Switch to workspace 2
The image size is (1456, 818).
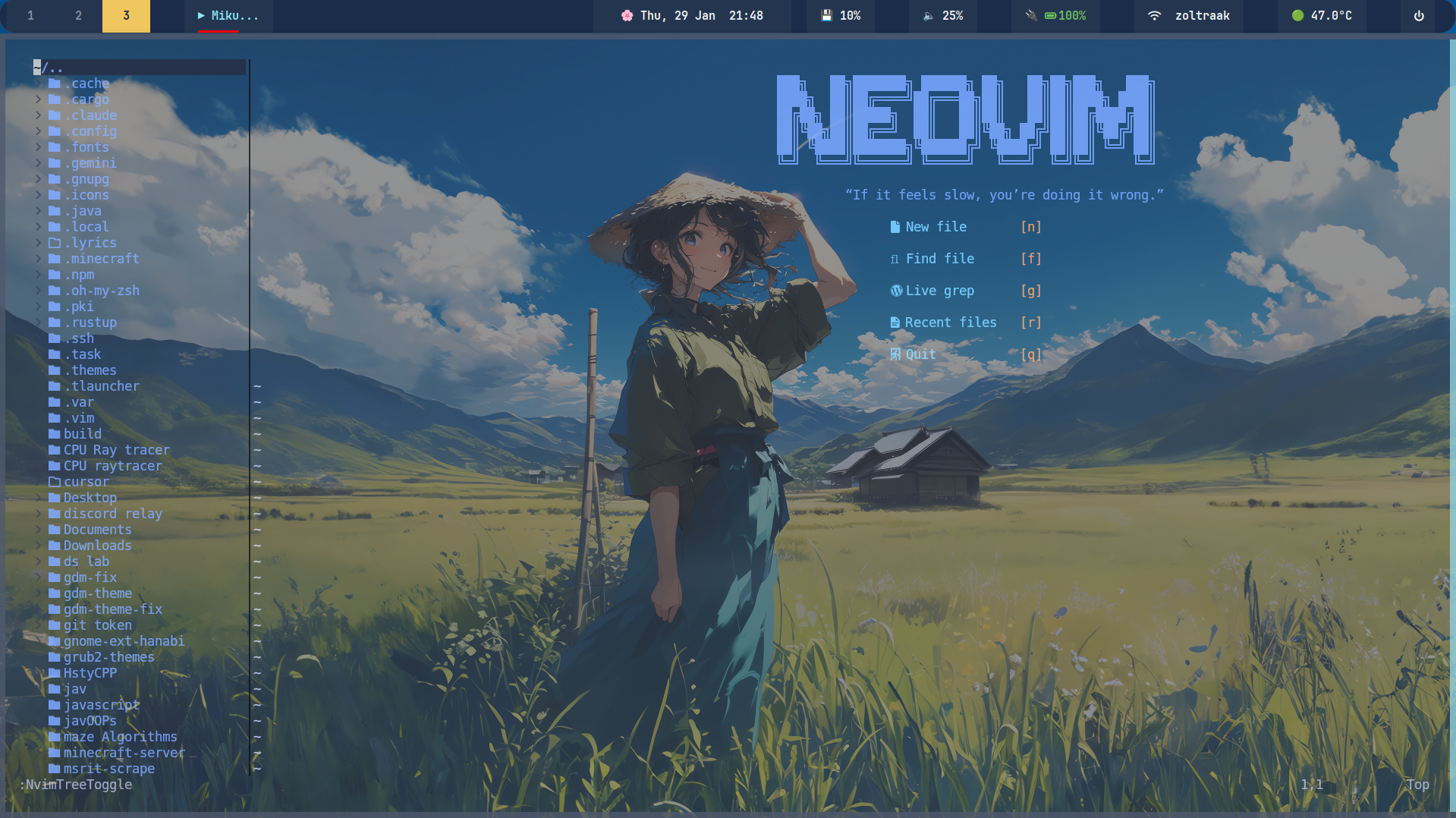pyautogui.click(x=78, y=15)
